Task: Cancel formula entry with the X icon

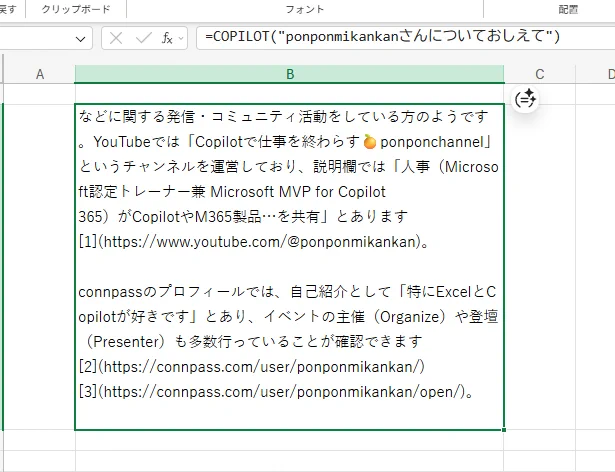Action: (116, 38)
